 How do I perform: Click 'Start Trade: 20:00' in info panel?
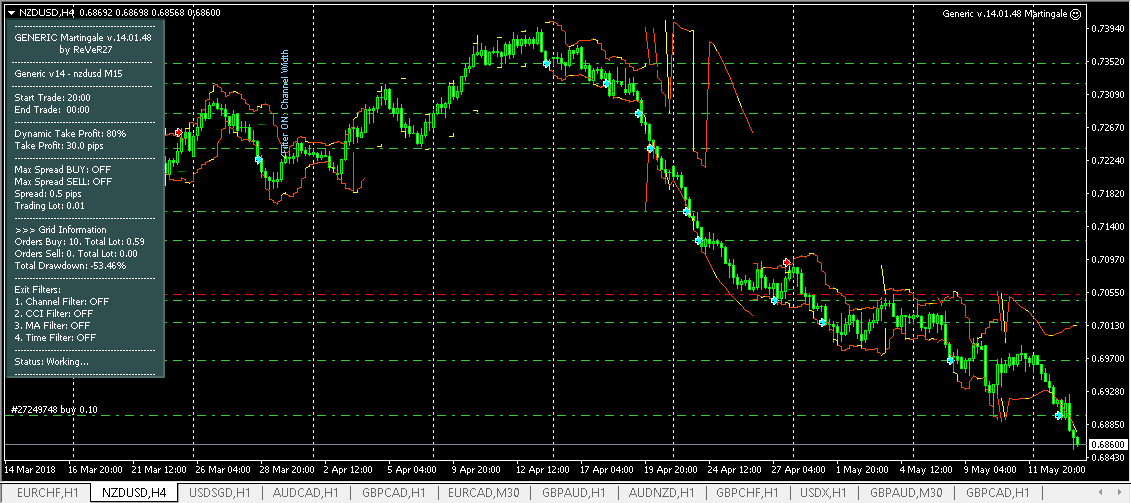[x=52, y=97]
